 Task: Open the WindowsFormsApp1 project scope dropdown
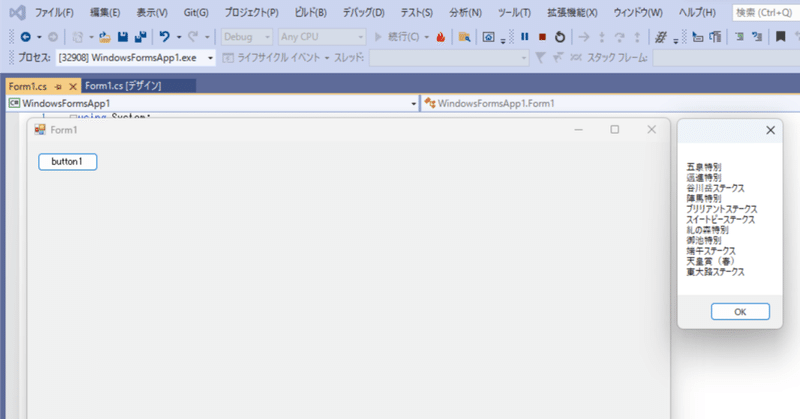click(x=212, y=104)
